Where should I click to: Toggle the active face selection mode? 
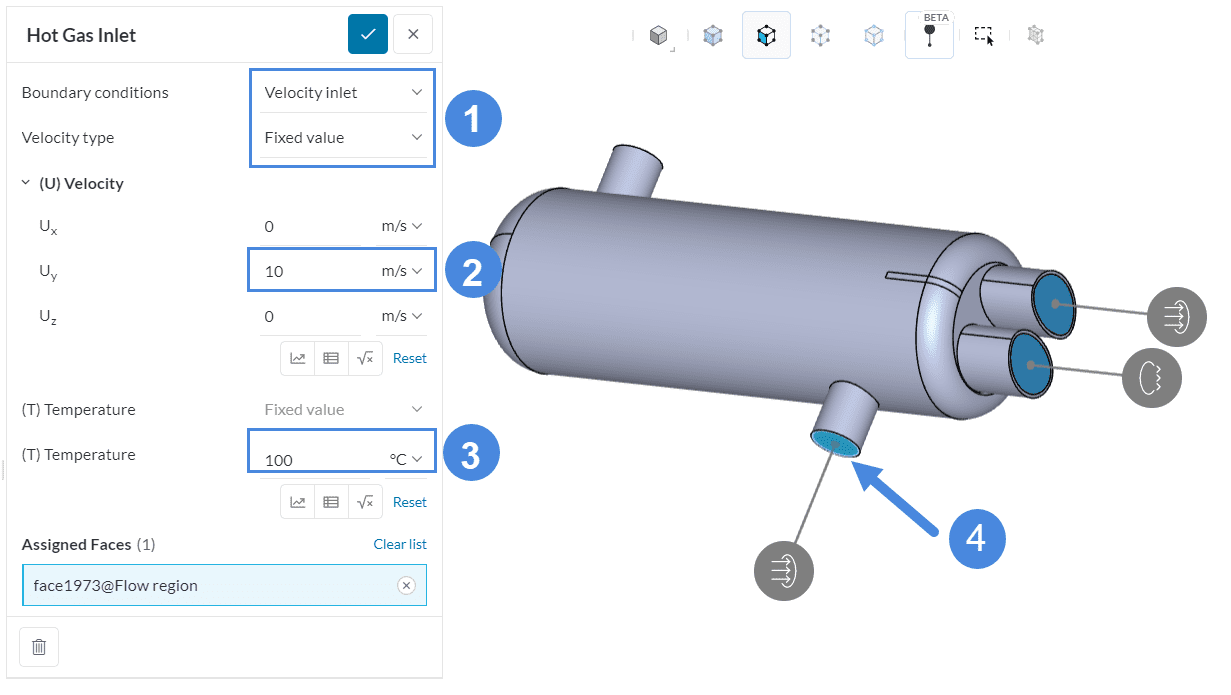pos(766,36)
